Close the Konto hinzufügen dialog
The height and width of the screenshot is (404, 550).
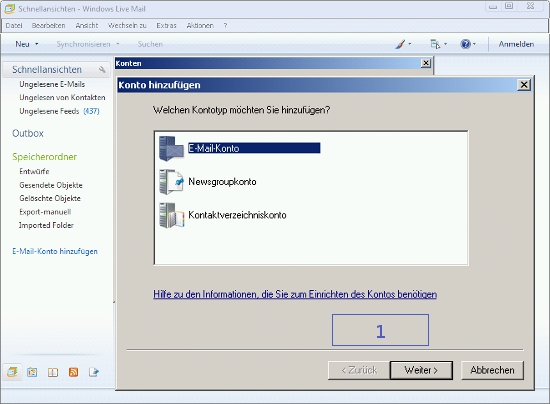pos(524,85)
